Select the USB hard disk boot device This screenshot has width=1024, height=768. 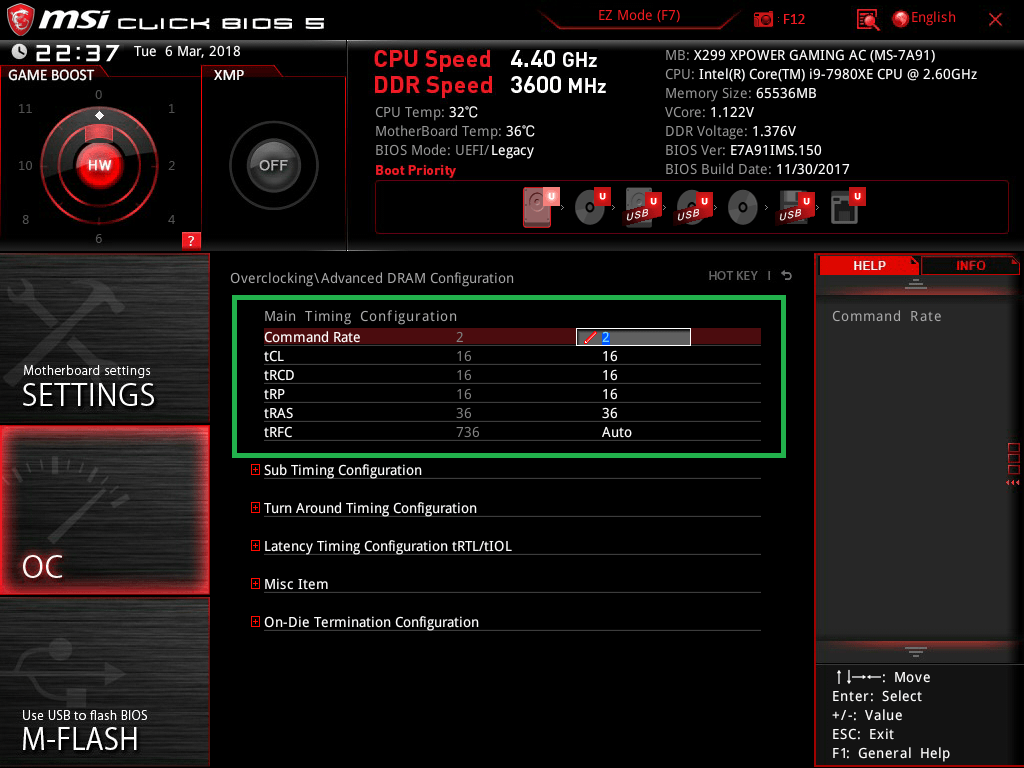643,206
